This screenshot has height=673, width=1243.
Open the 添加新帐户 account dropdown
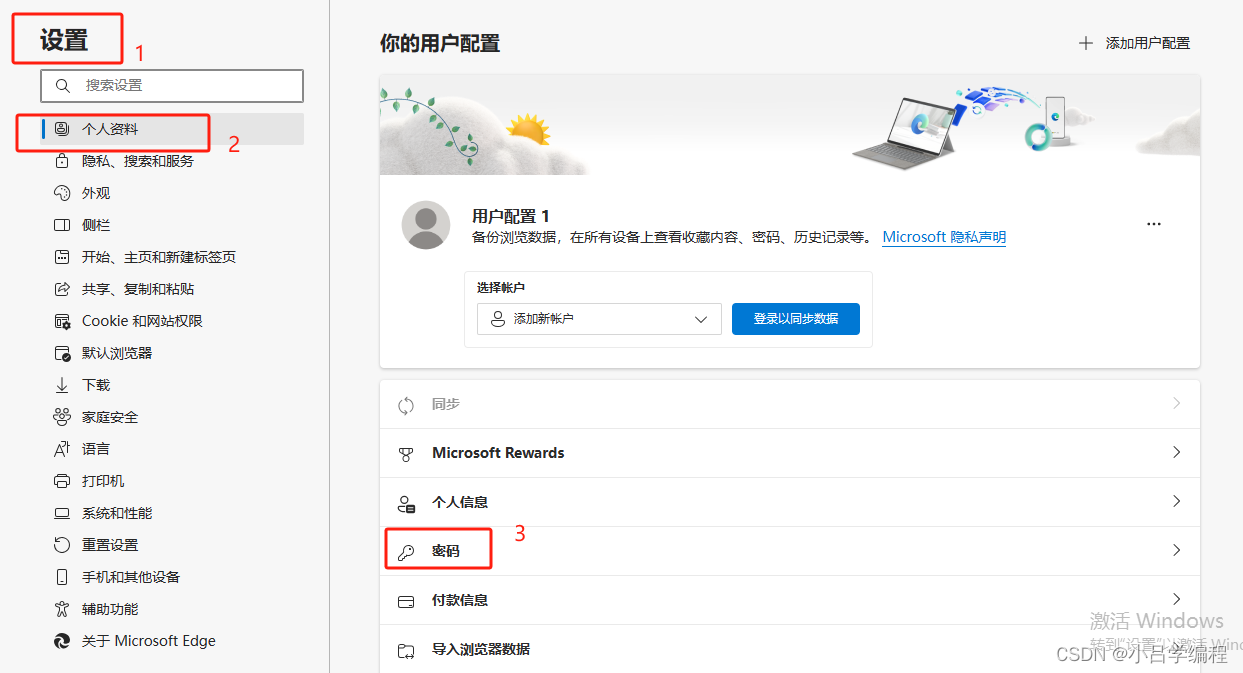pos(599,319)
